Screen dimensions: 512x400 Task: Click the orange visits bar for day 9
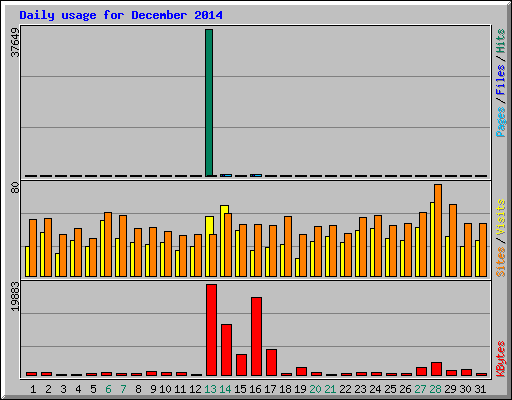pos(153,252)
